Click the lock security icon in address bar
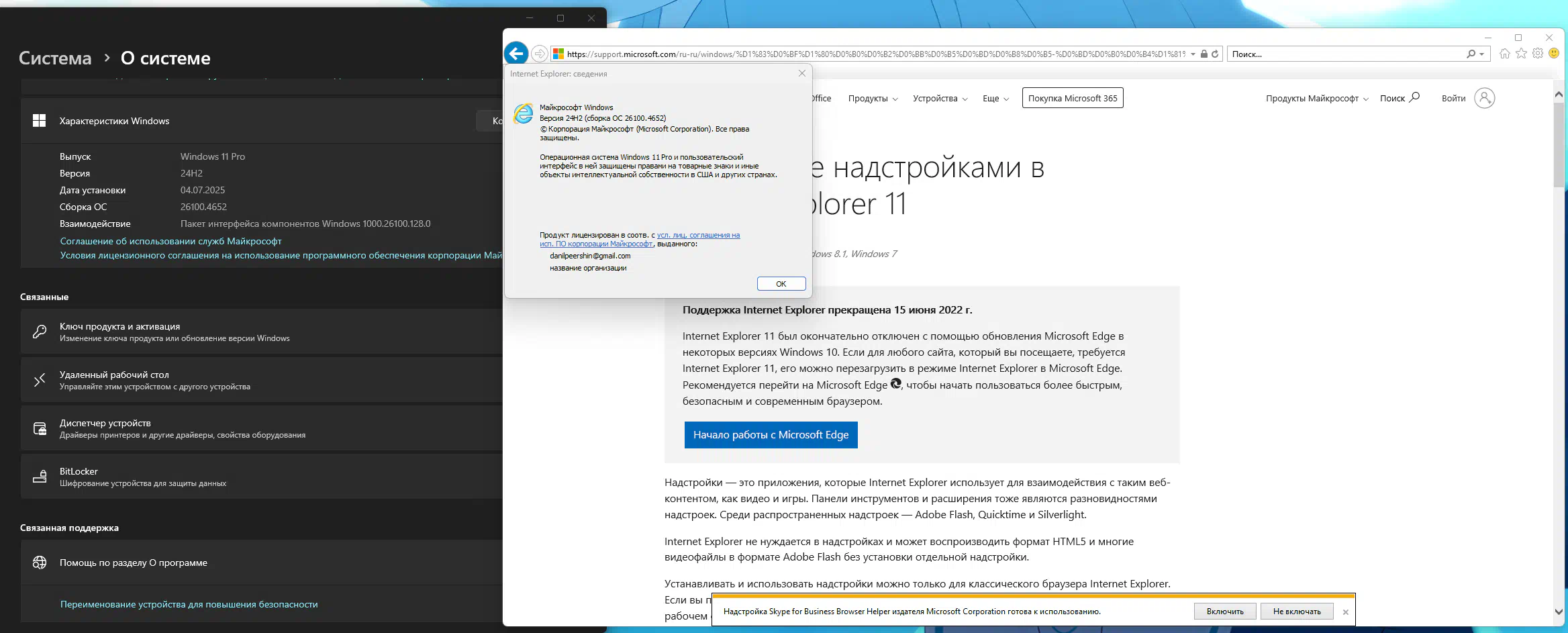This screenshot has width=1568, height=633. coord(1204,54)
